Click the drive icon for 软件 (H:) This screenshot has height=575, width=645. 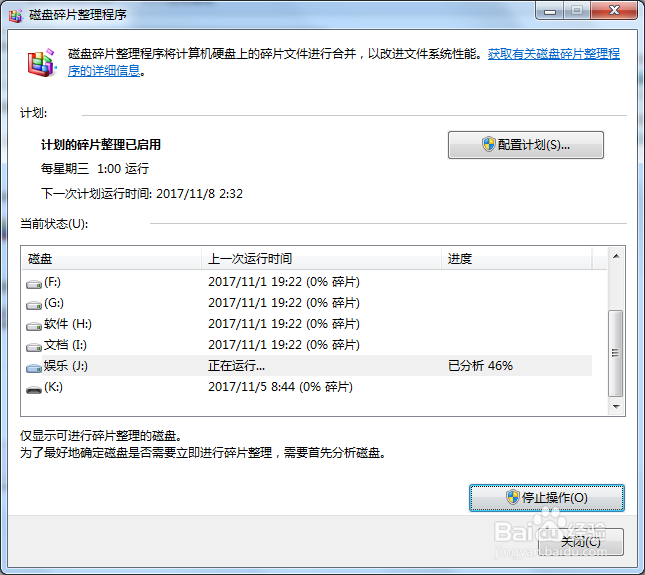tap(34, 325)
